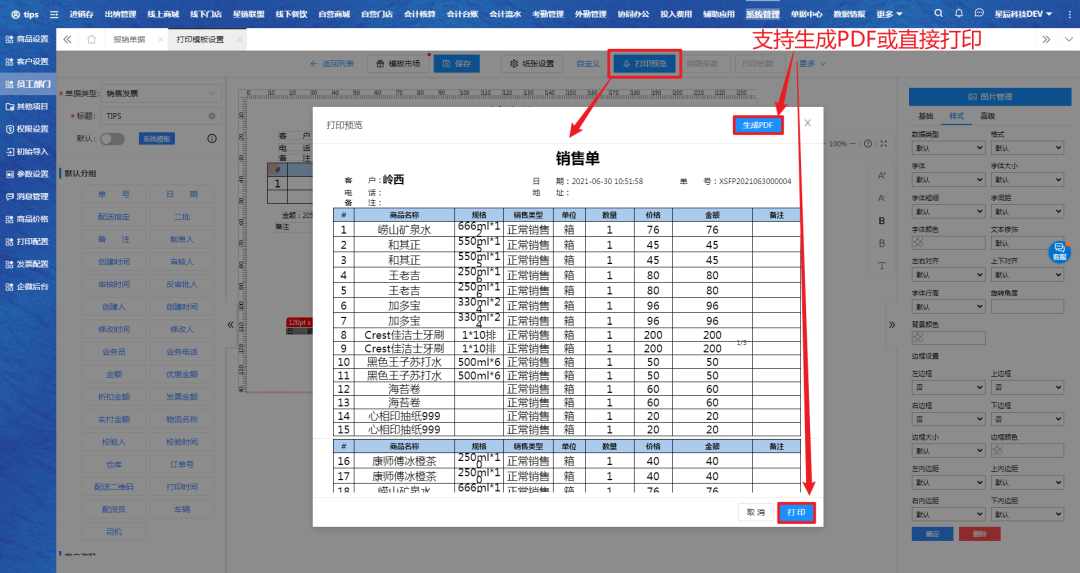Click the home icon in tab bar

tap(91, 39)
